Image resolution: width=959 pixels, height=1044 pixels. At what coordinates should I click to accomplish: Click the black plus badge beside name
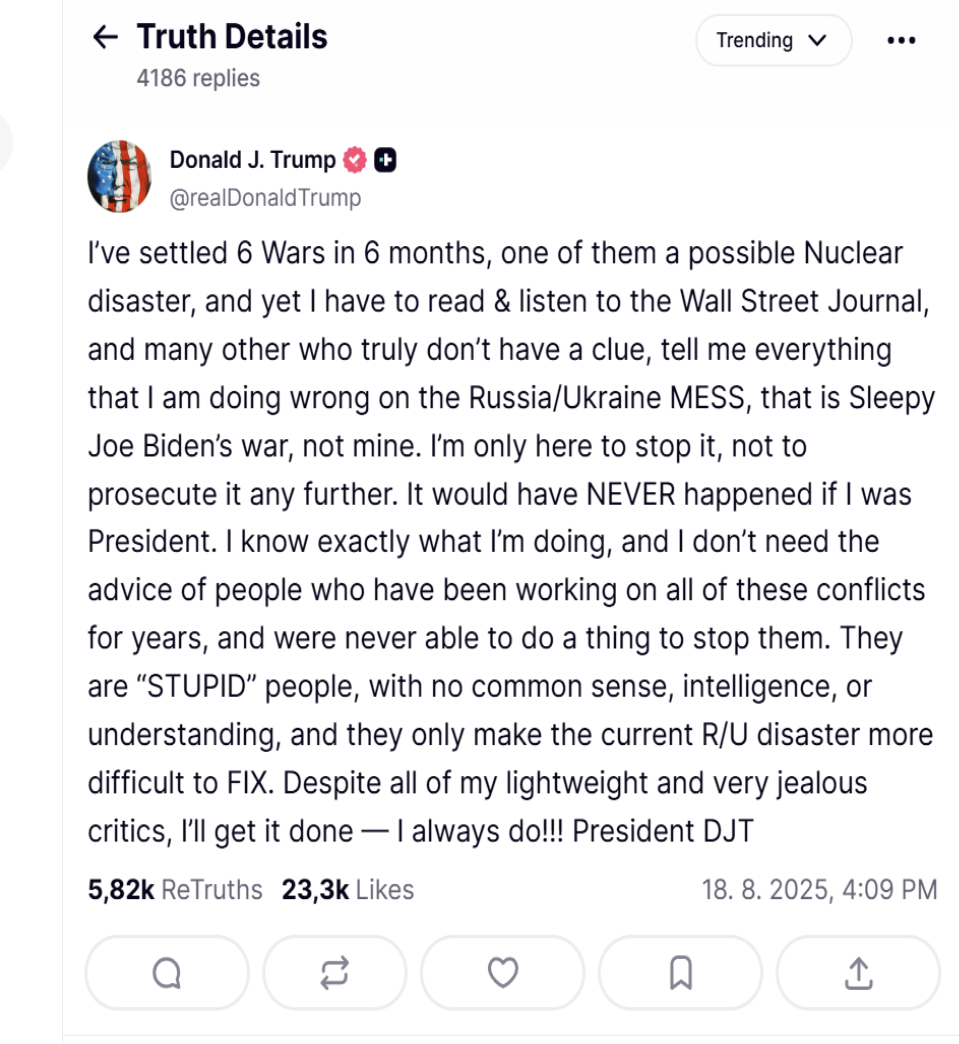385,160
